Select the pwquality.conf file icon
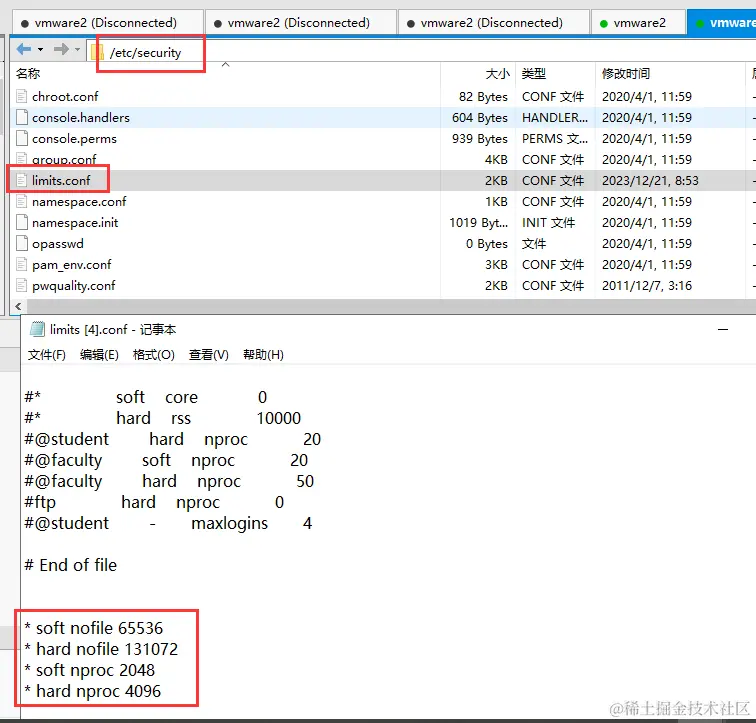Screen dimensions: 756x723 [x=22, y=286]
